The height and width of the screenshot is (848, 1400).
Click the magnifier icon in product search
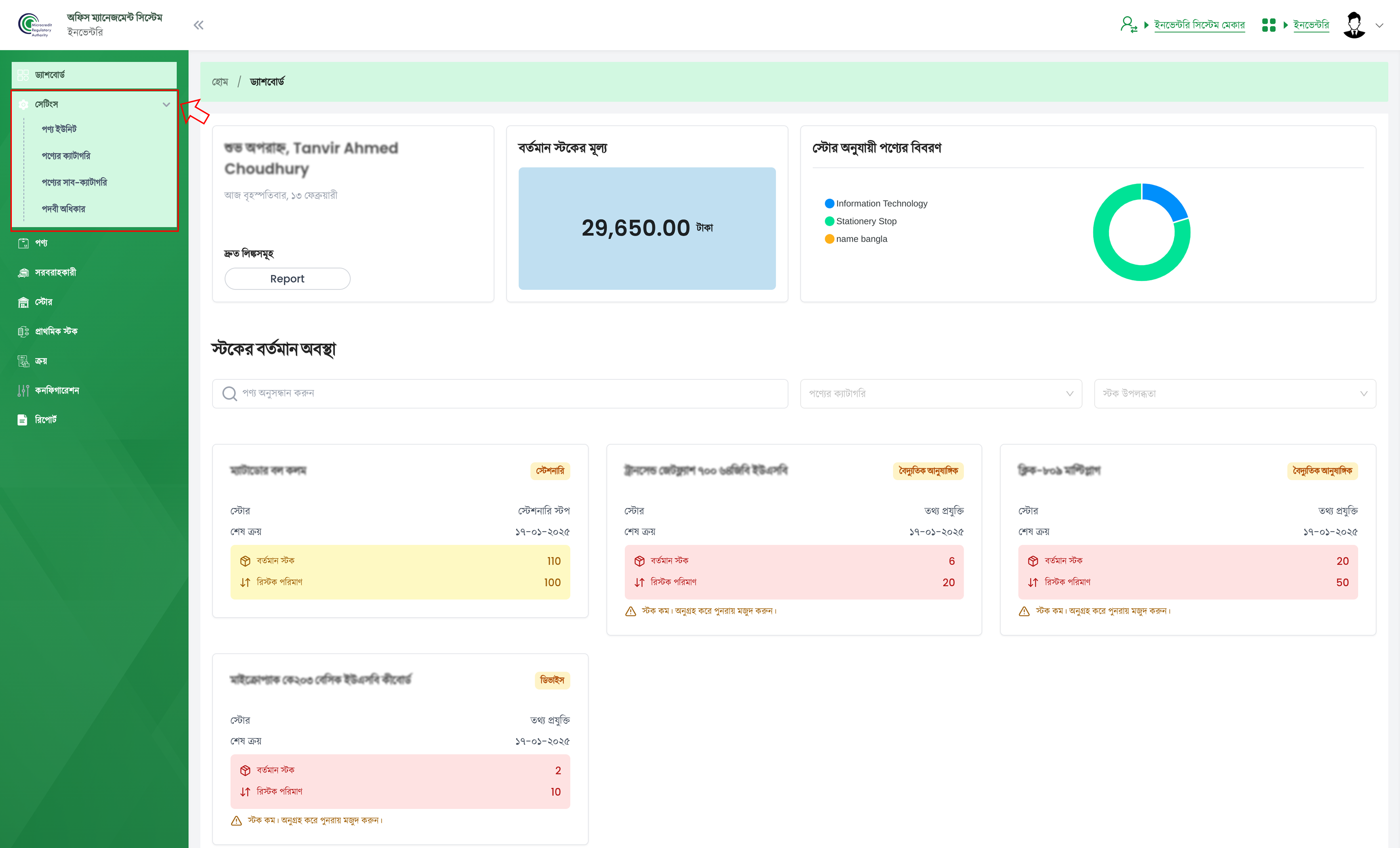pos(230,393)
